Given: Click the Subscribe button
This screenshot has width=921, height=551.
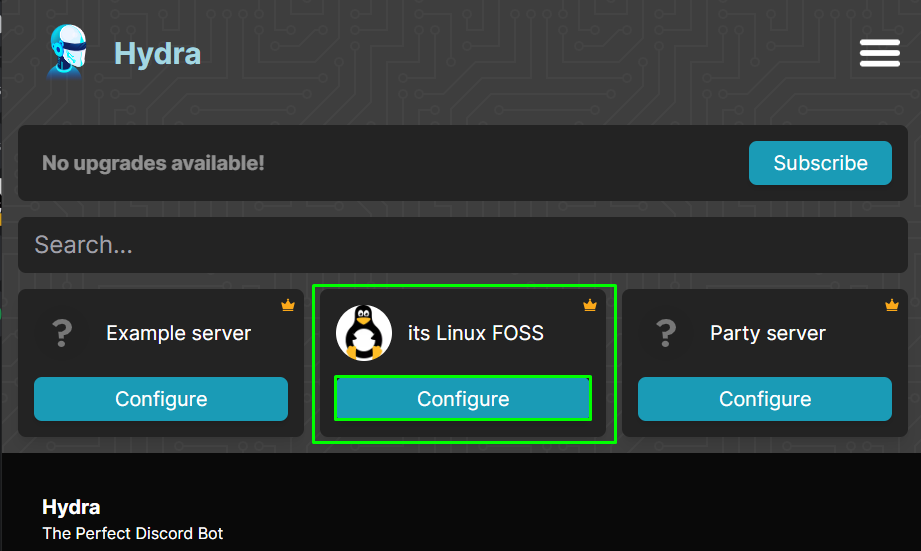Looking at the screenshot, I should (x=820, y=163).
